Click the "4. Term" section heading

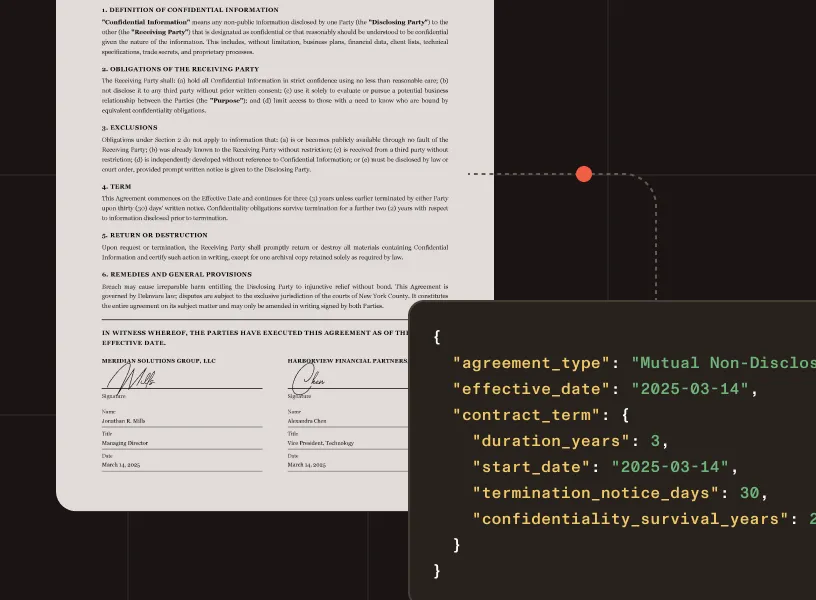(x=117, y=186)
